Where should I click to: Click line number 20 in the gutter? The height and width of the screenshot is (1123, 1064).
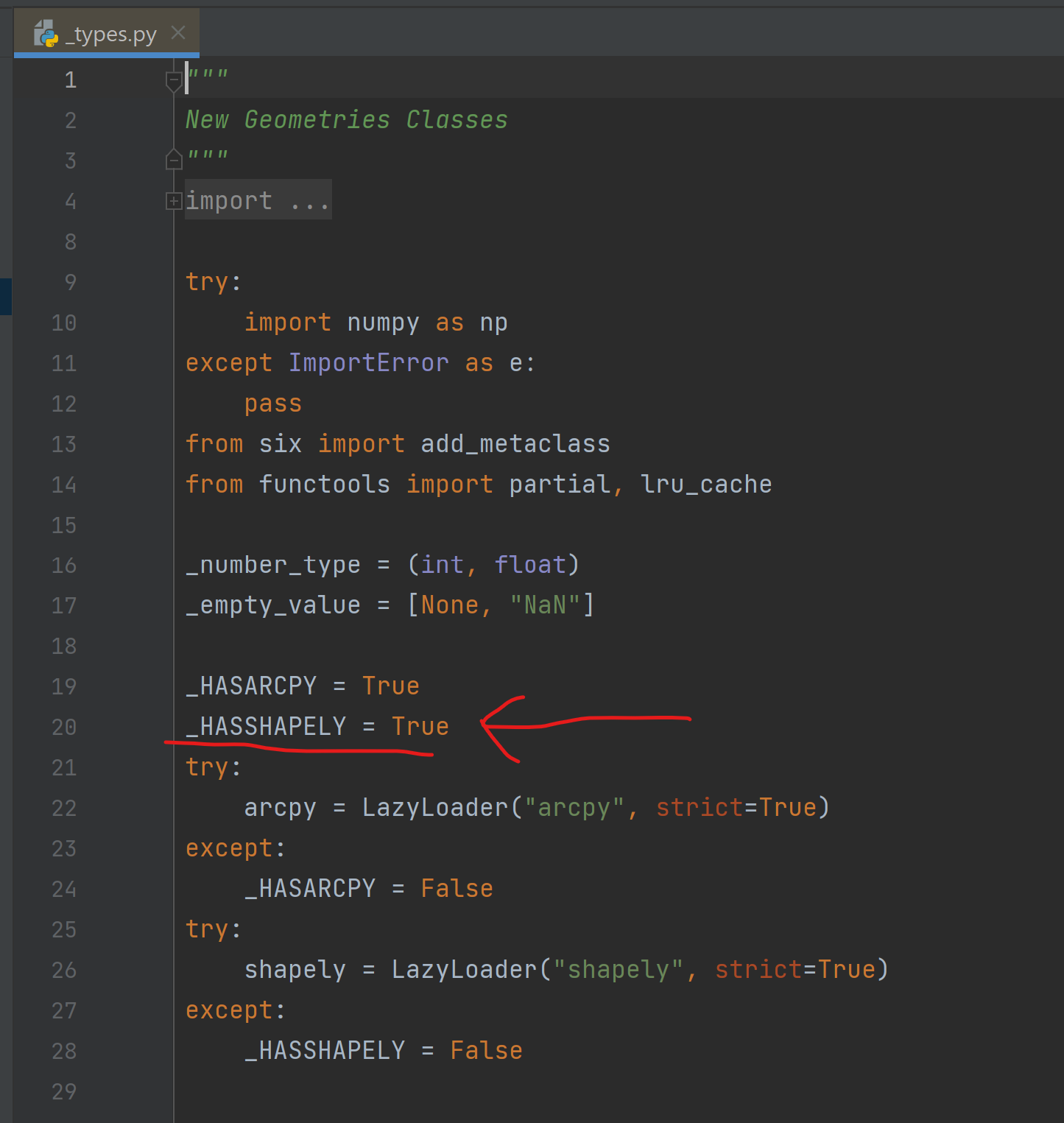pos(64,726)
